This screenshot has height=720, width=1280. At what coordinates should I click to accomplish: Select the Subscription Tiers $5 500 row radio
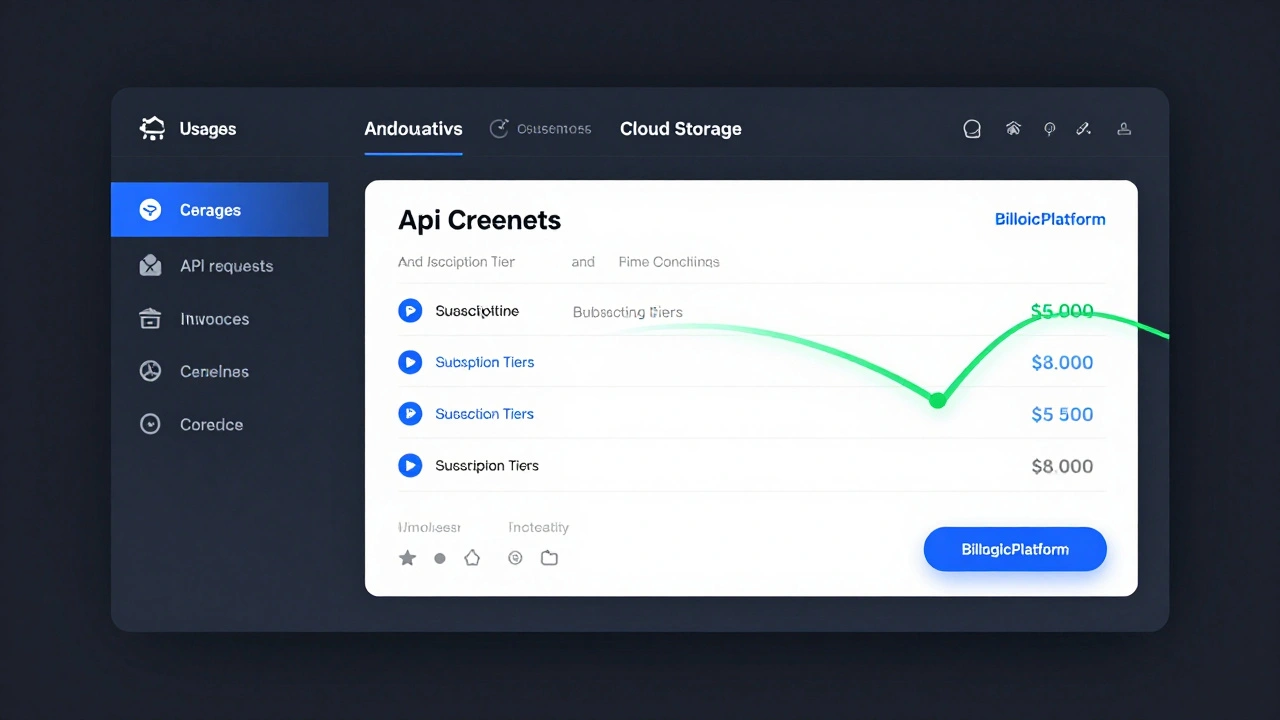pyautogui.click(x=410, y=414)
